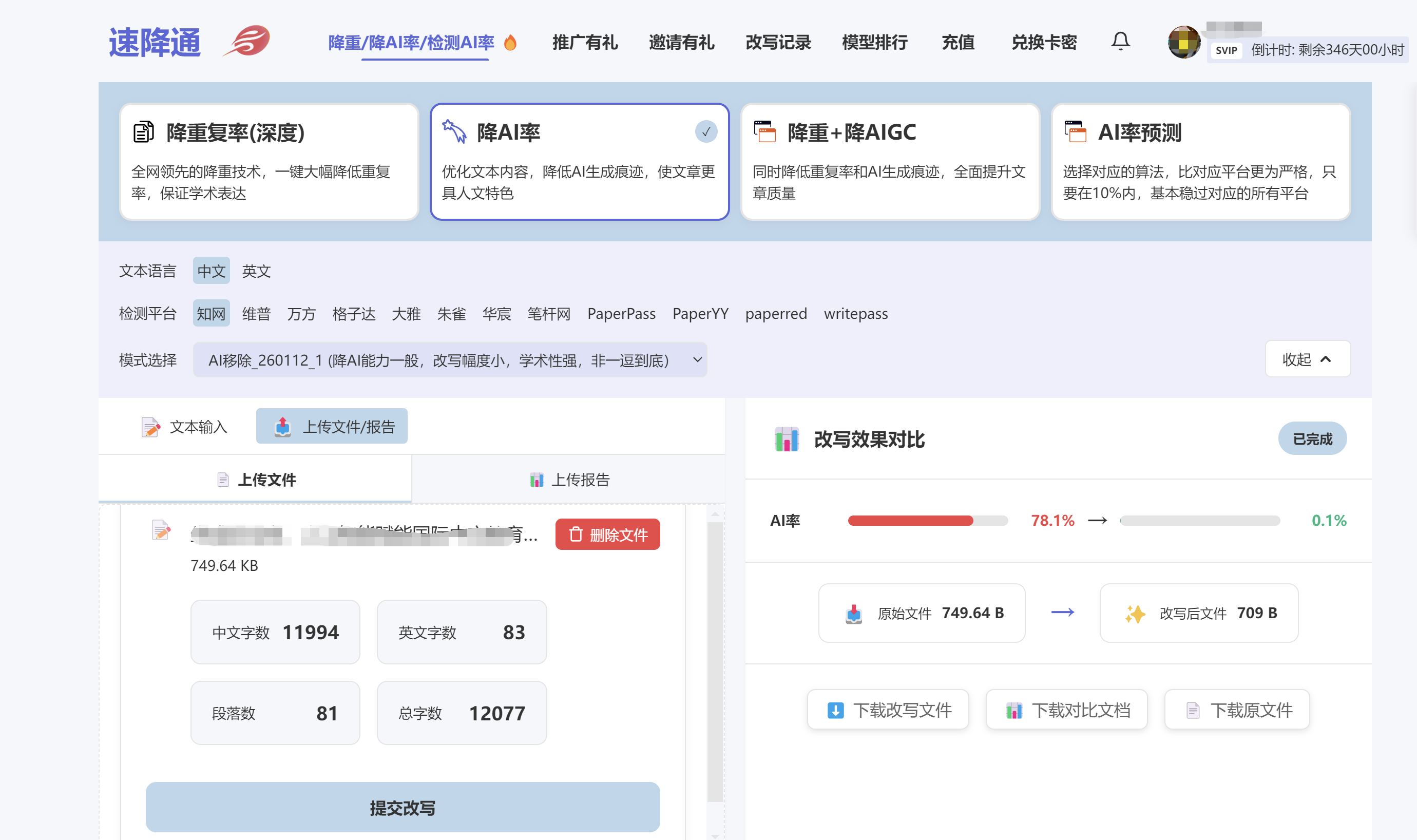Click the 提交改写 submit button
This screenshot has width=1417, height=840.
403,808
